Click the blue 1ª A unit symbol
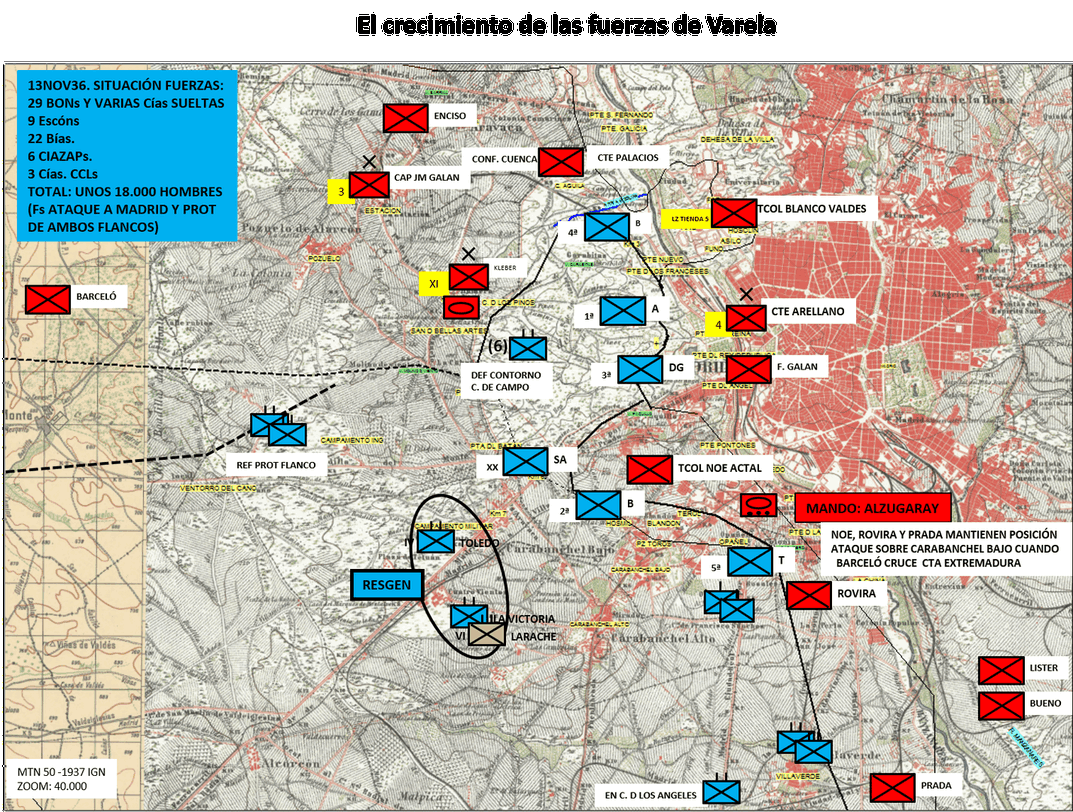This screenshot has width=1073, height=812. point(623,311)
